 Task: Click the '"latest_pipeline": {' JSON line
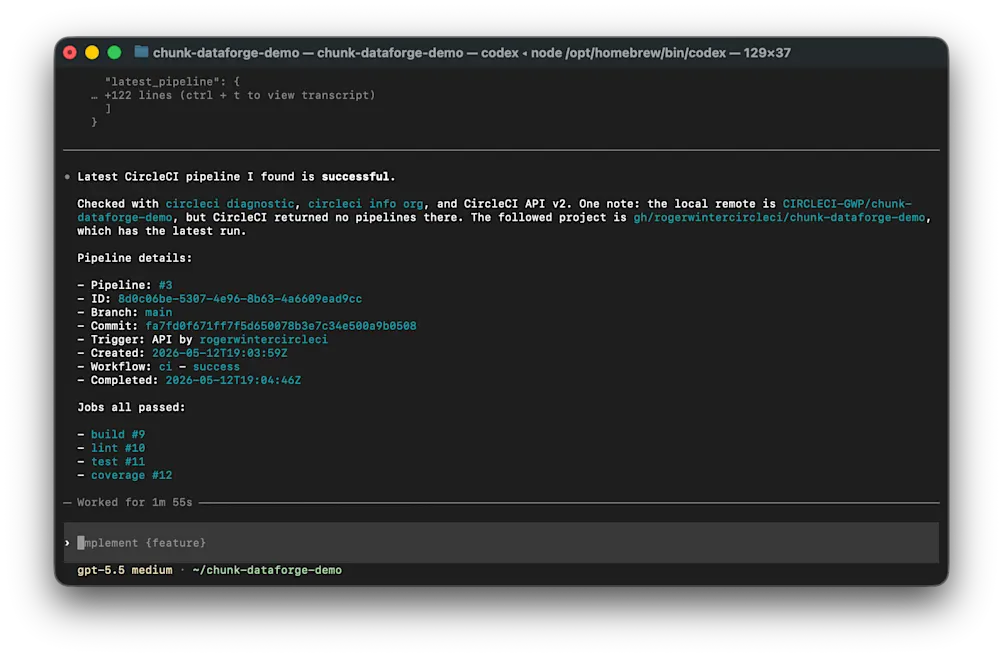pyautogui.click(x=172, y=82)
